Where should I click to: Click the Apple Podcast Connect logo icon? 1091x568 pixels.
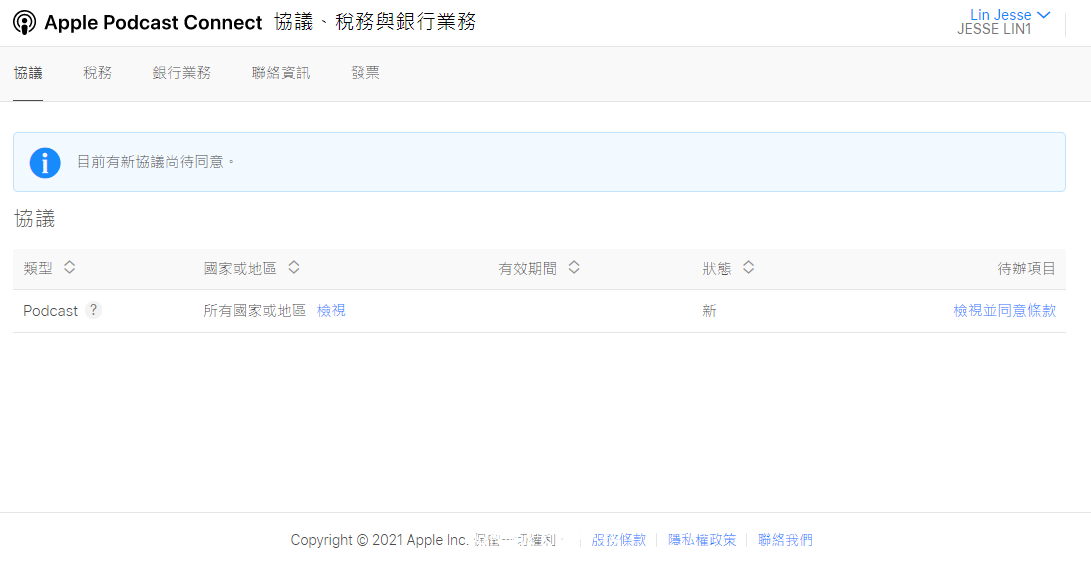pyautogui.click(x=24, y=22)
